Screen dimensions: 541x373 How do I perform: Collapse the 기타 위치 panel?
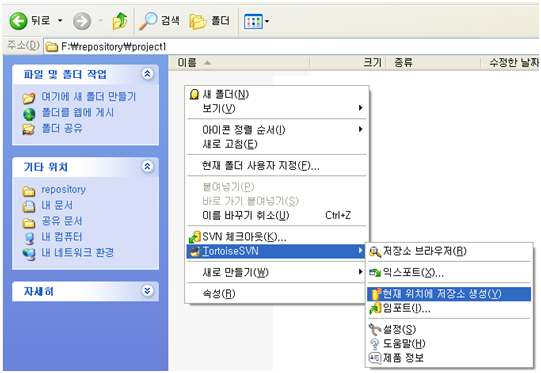[147, 166]
